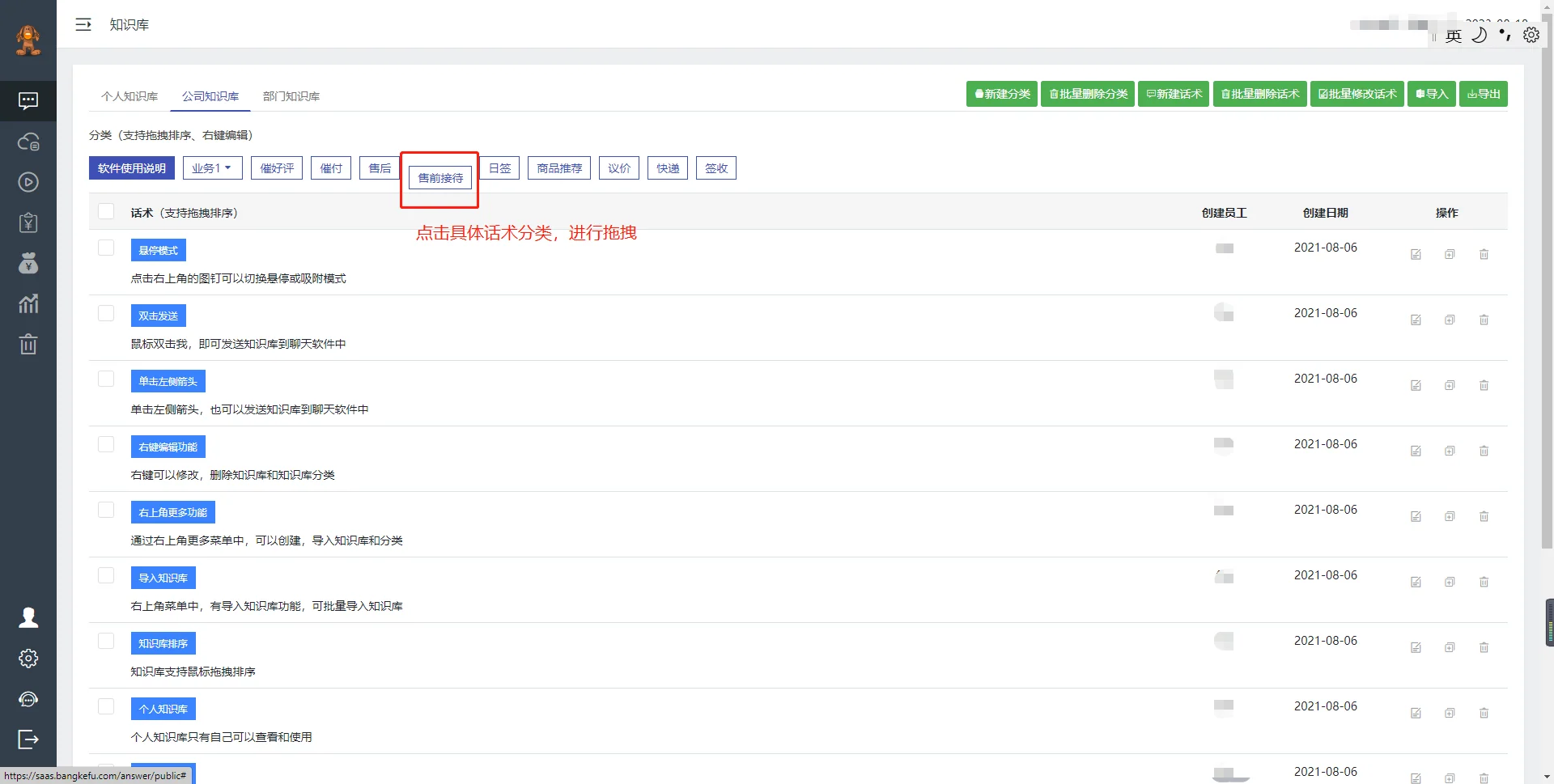Open the user profile sidebar icon
The width and height of the screenshot is (1554, 784).
[x=28, y=617]
